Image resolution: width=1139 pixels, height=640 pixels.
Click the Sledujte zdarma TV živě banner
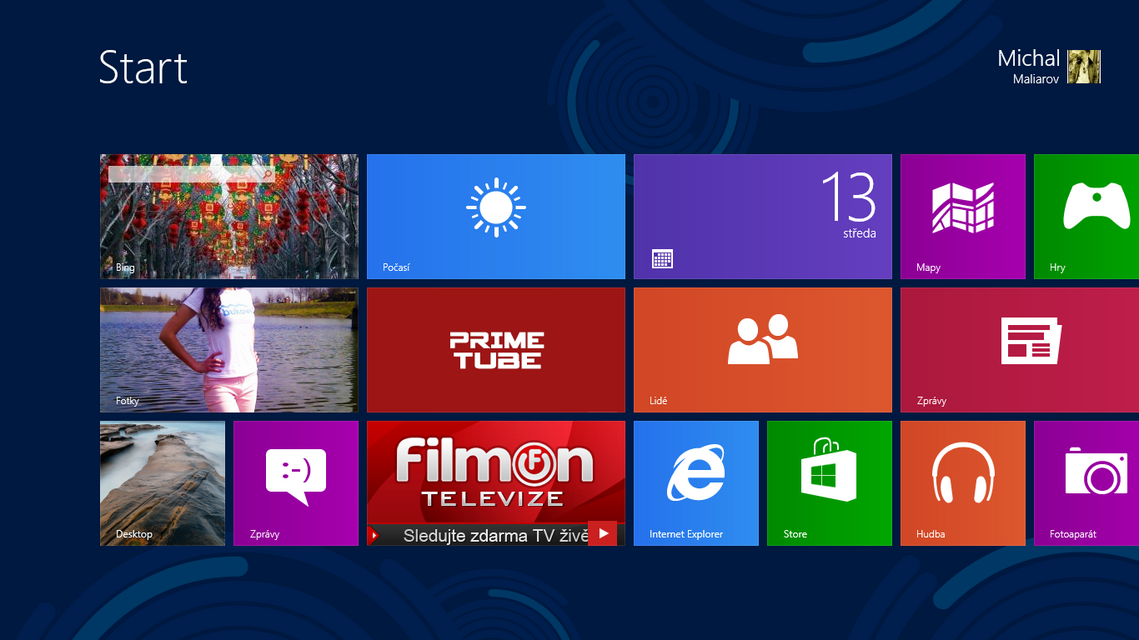[490, 534]
